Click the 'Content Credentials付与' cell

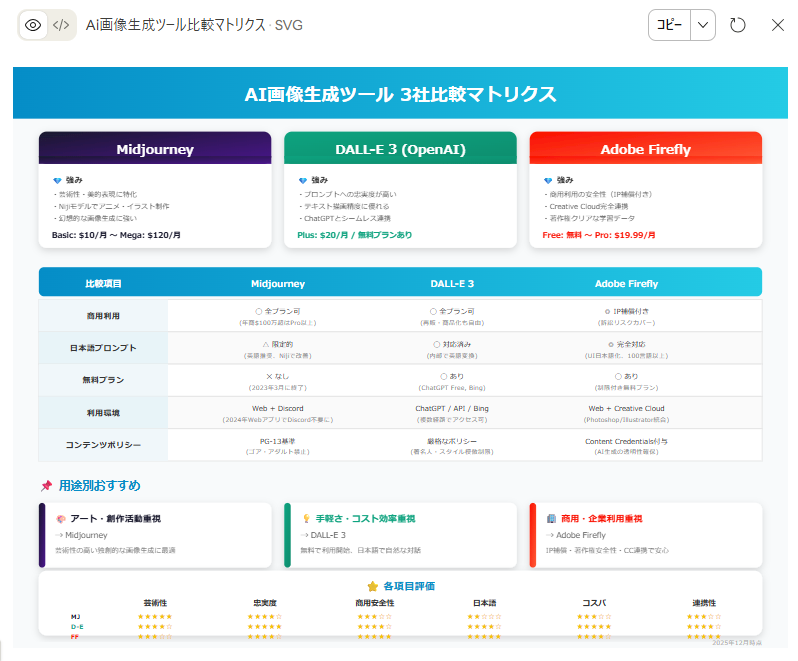coord(626,441)
